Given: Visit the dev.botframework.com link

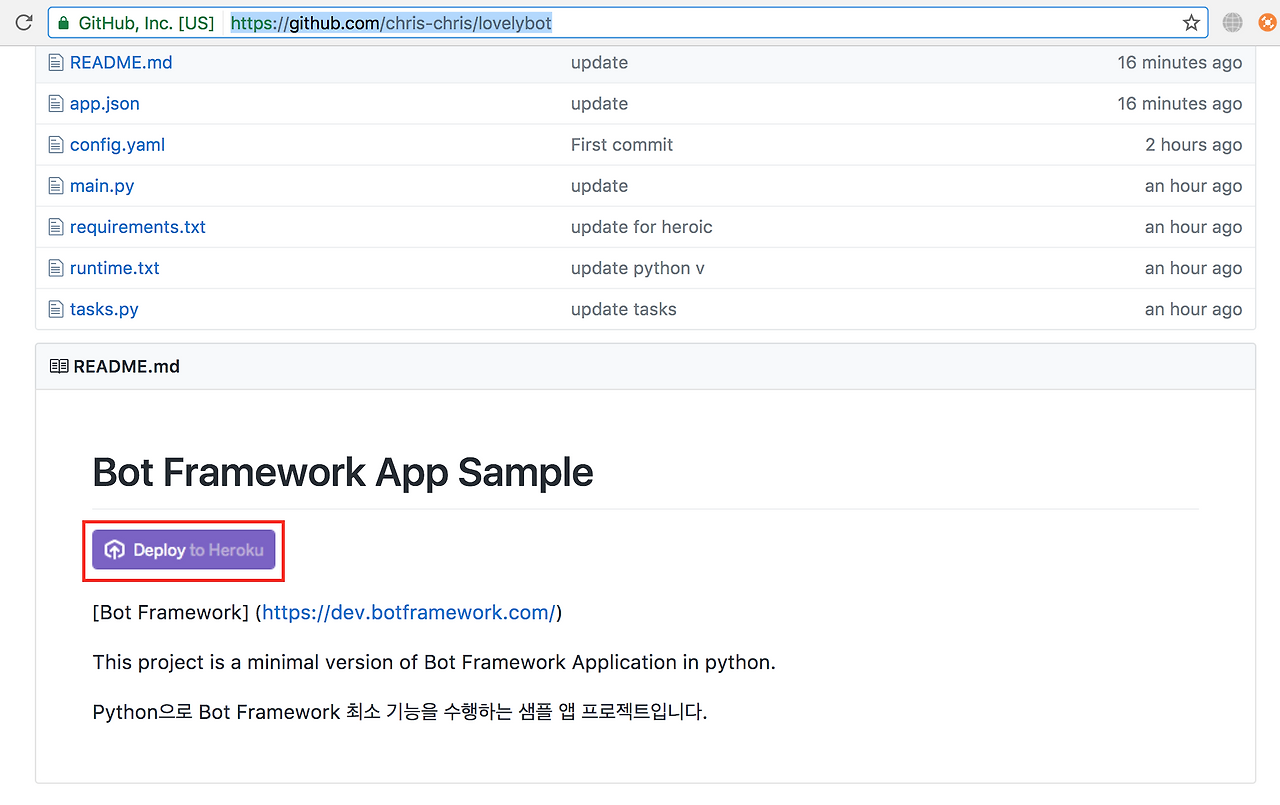Looking at the screenshot, I should click(408, 612).
